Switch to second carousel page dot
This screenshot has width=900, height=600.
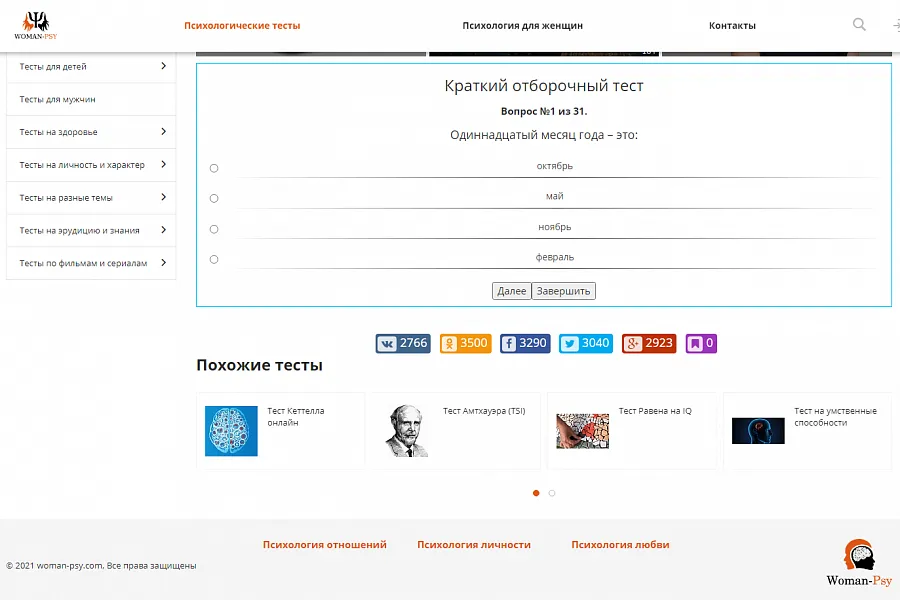click(x=552, y=493)
